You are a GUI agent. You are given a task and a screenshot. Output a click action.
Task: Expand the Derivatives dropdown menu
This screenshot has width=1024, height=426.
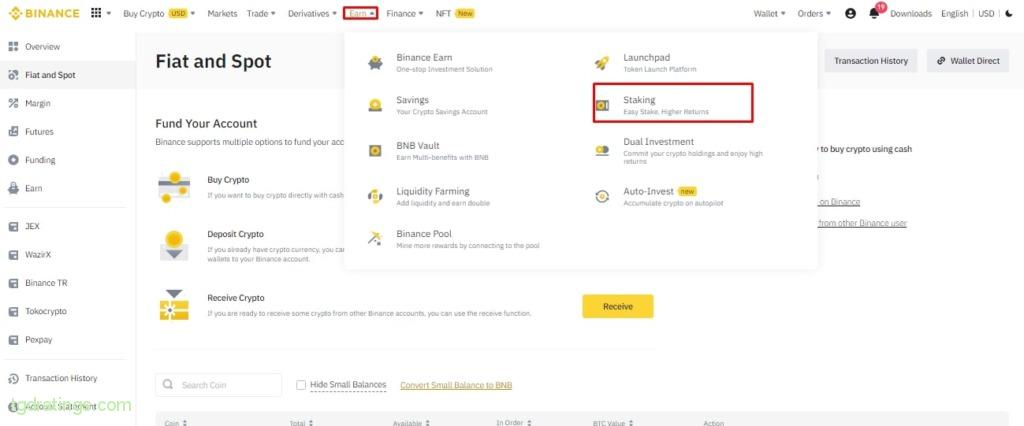[x=312, y=13]
